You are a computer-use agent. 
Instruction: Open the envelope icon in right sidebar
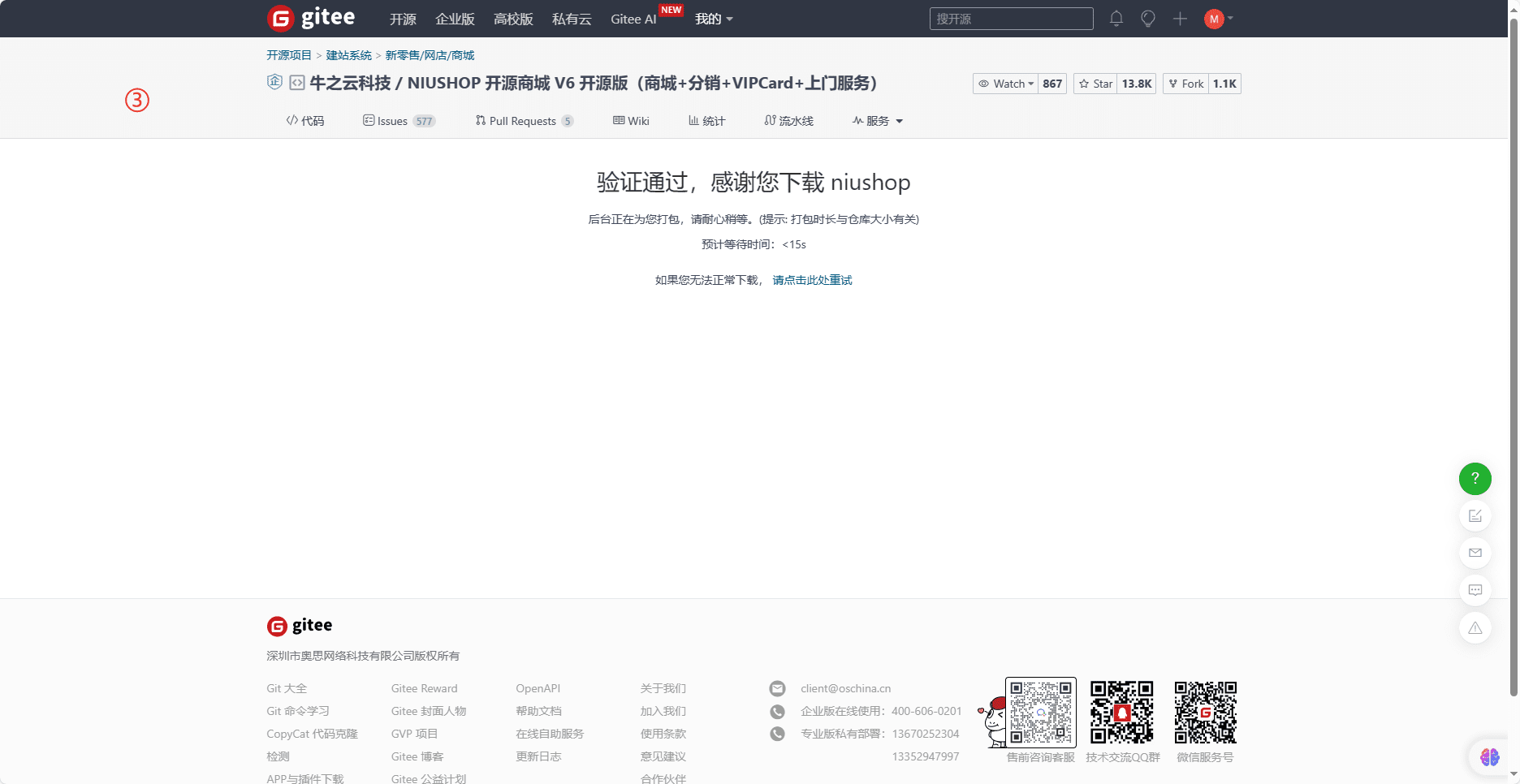click(1475, 553)
